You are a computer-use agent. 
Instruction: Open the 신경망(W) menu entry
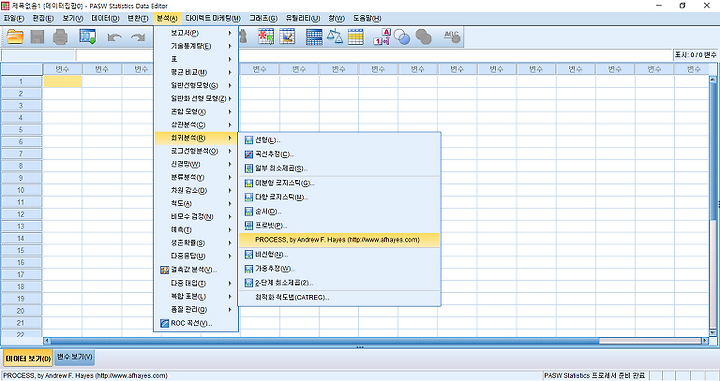(x=196, y=164)
